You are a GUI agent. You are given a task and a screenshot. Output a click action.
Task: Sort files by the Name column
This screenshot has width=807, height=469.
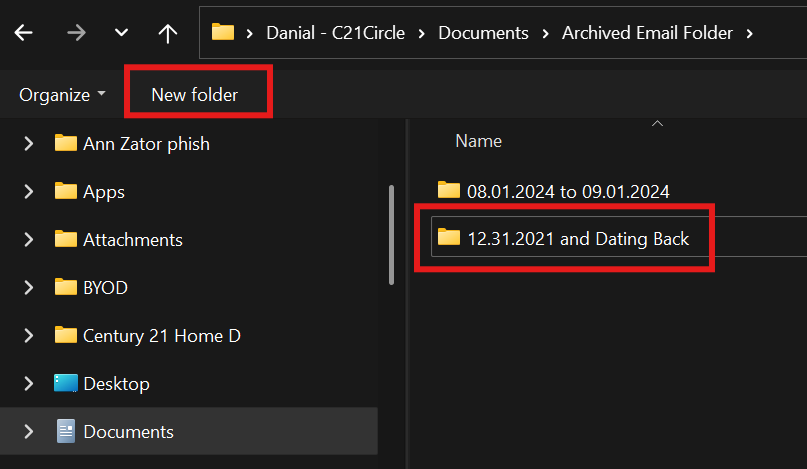point(478,141)
